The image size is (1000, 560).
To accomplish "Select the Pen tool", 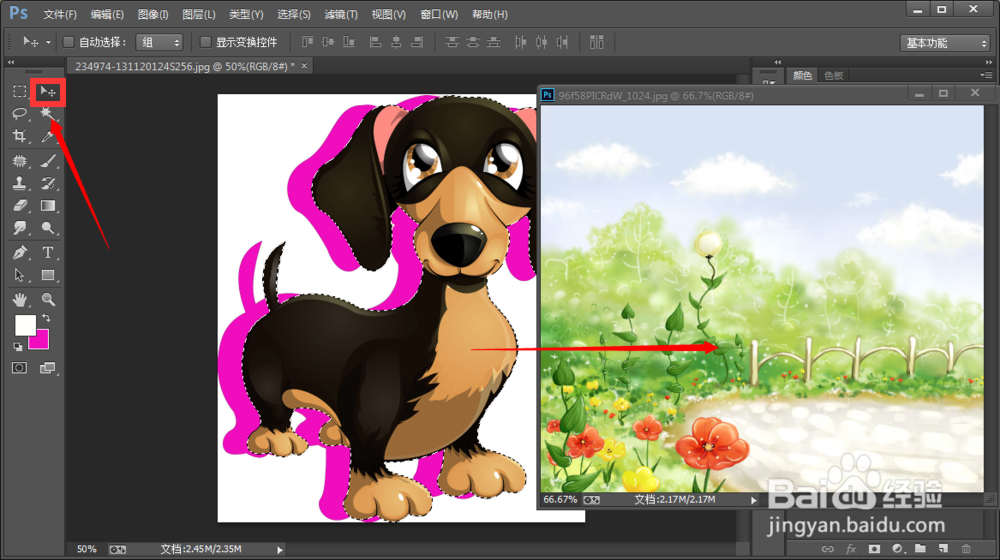I will click(x=20, y=253).
